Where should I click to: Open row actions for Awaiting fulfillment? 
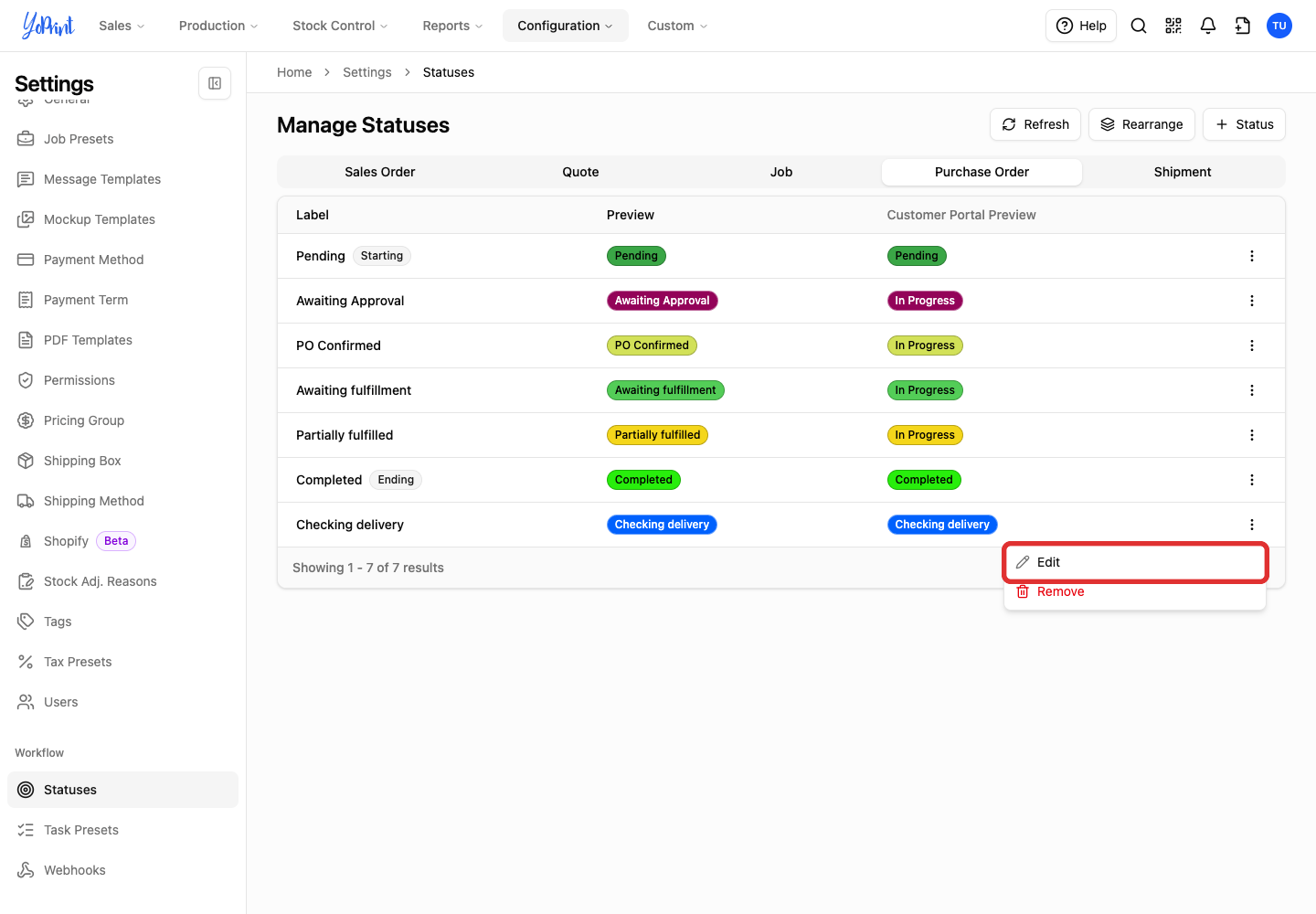tap(1252, 390)
